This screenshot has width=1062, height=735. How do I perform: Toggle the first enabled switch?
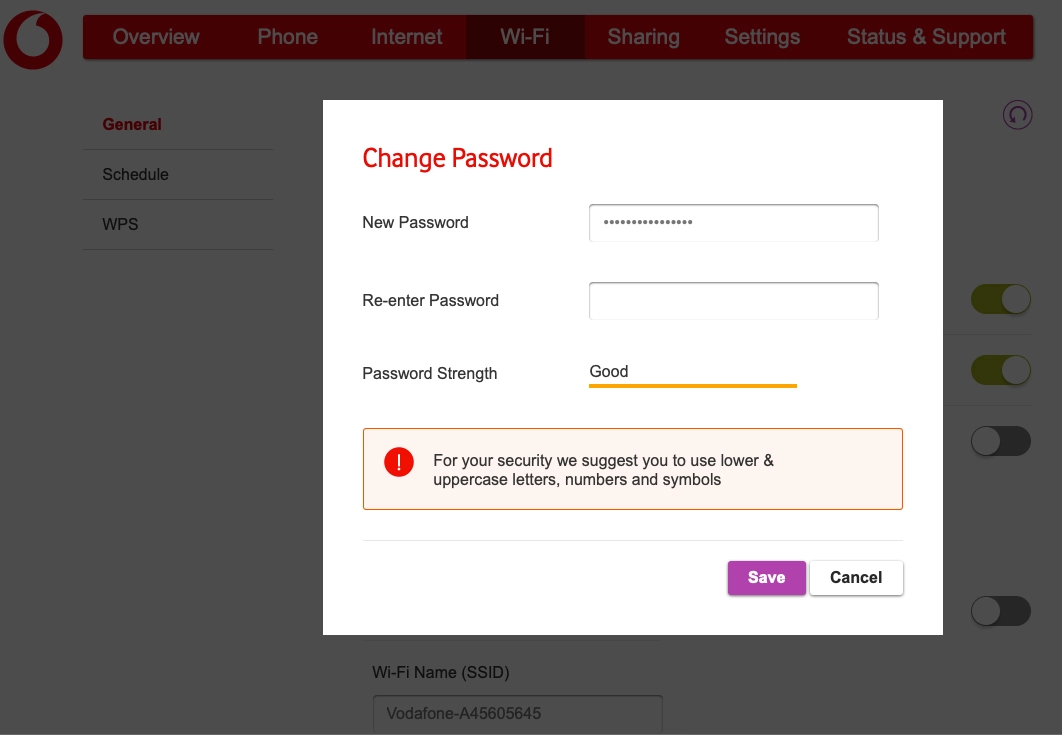(x=1000, y=299)
